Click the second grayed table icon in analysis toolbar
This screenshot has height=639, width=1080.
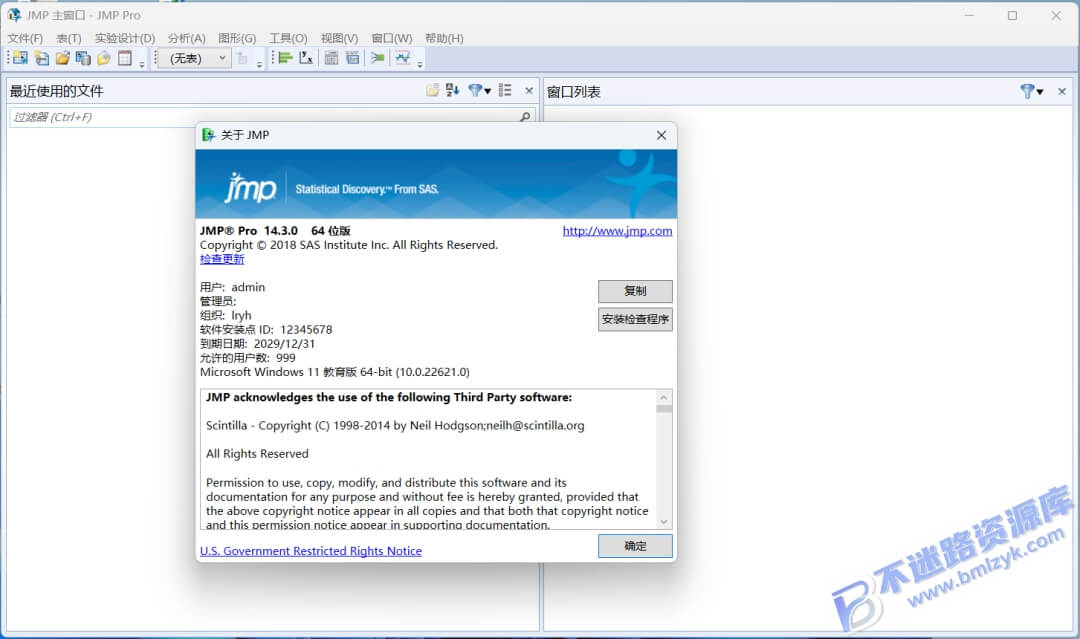pyautogui.click(x=353, y=58)
